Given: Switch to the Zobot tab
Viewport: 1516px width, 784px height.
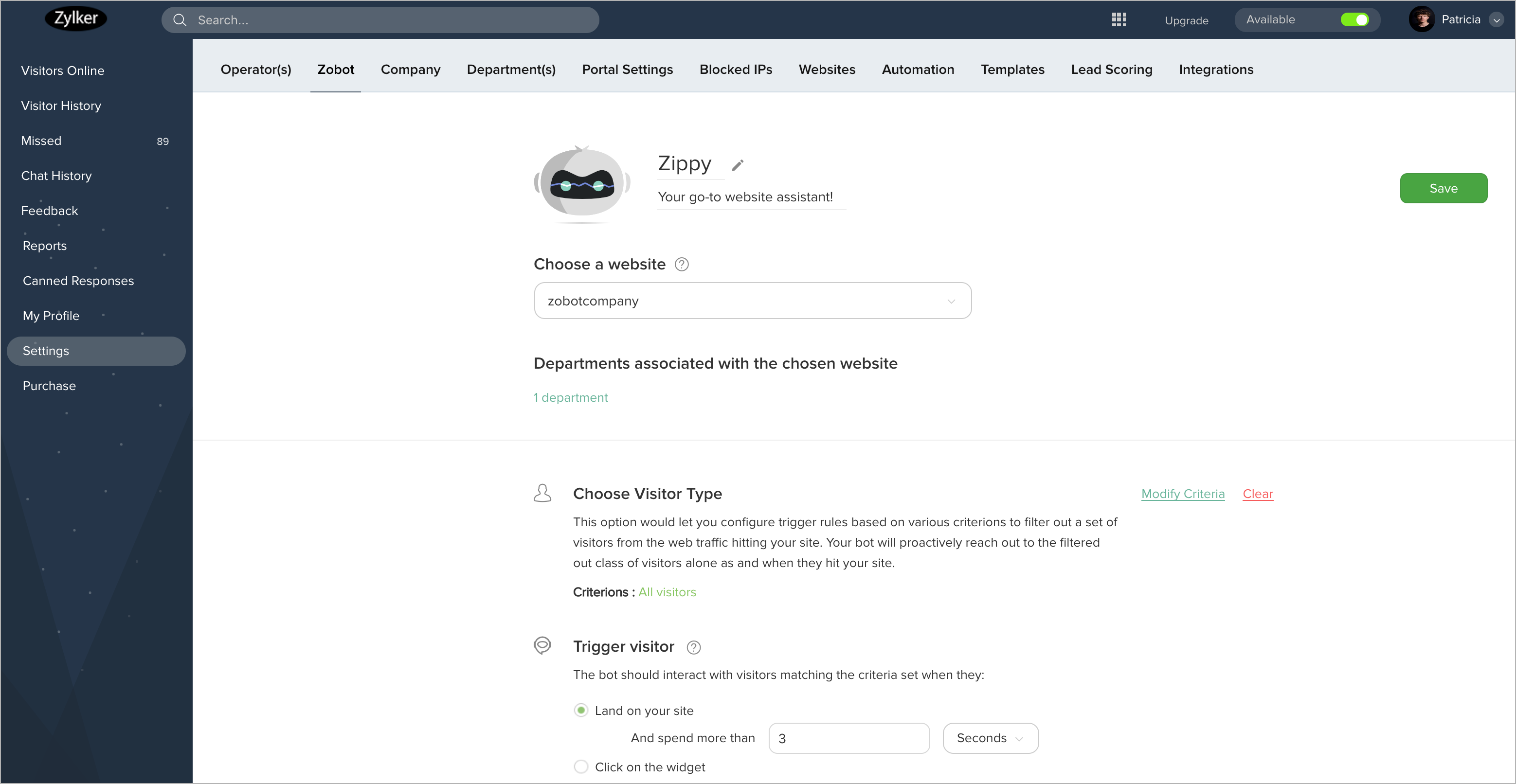Looking at the screenshot, I should pyautogui.click(x=335, y=70).
